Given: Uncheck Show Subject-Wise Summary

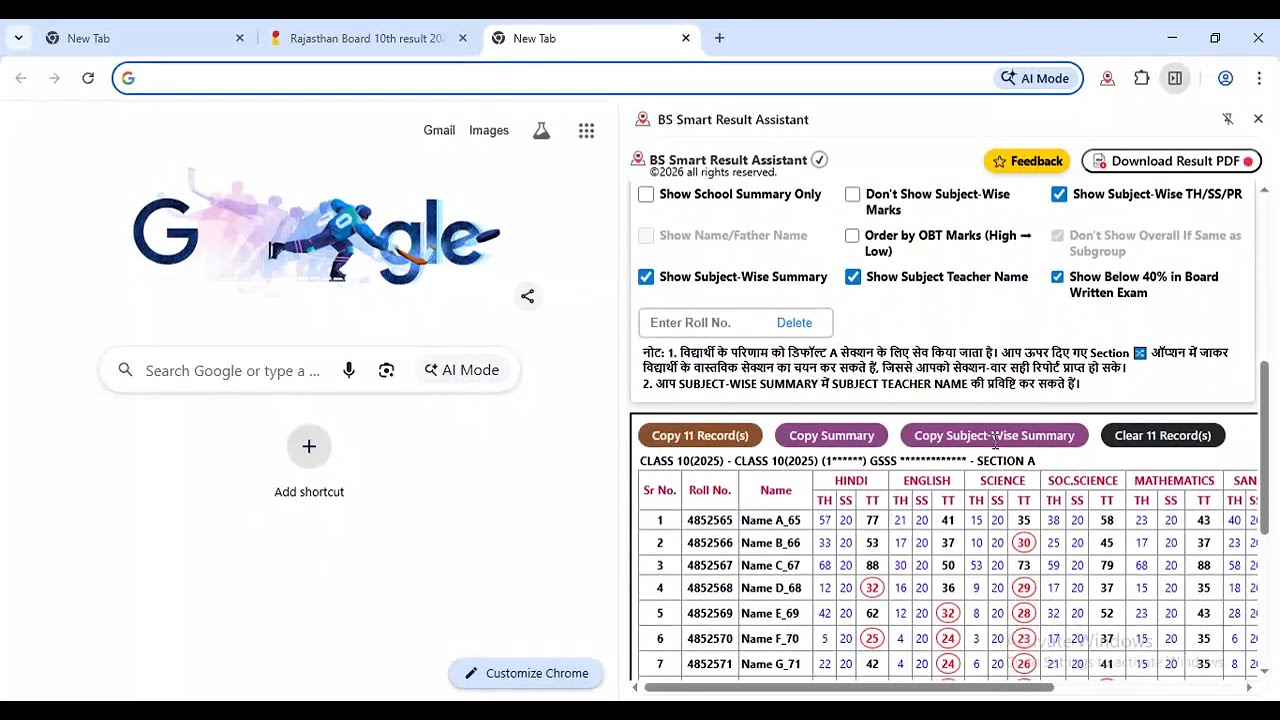Looking at the screenshot, I should 646,277.
